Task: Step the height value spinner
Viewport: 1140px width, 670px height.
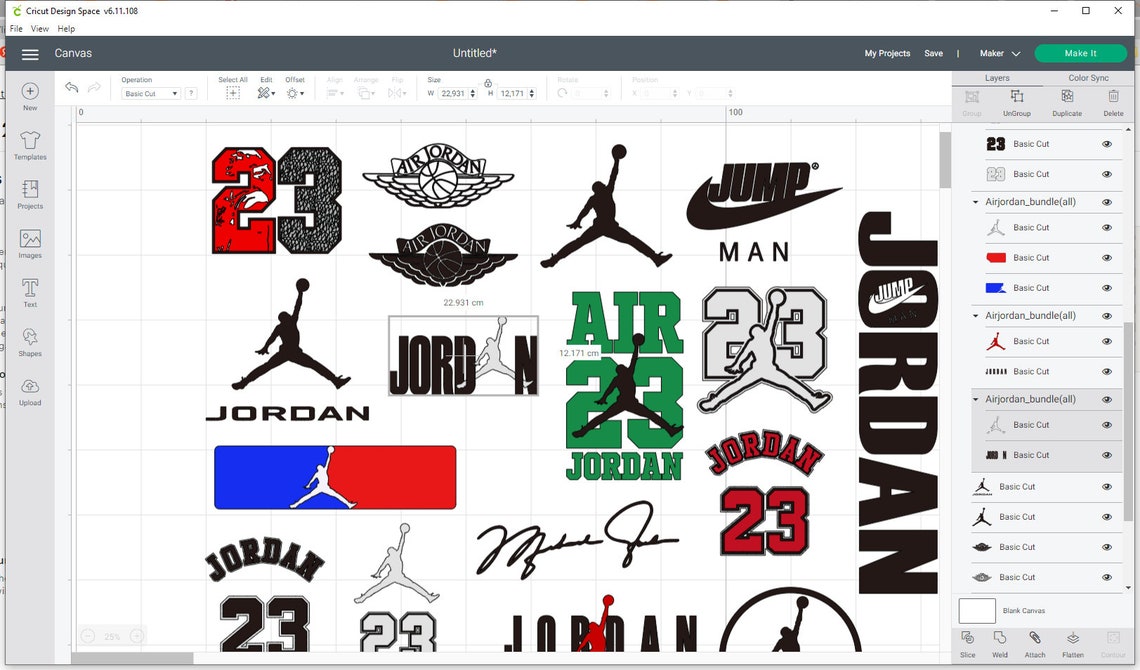Action: 531,94
